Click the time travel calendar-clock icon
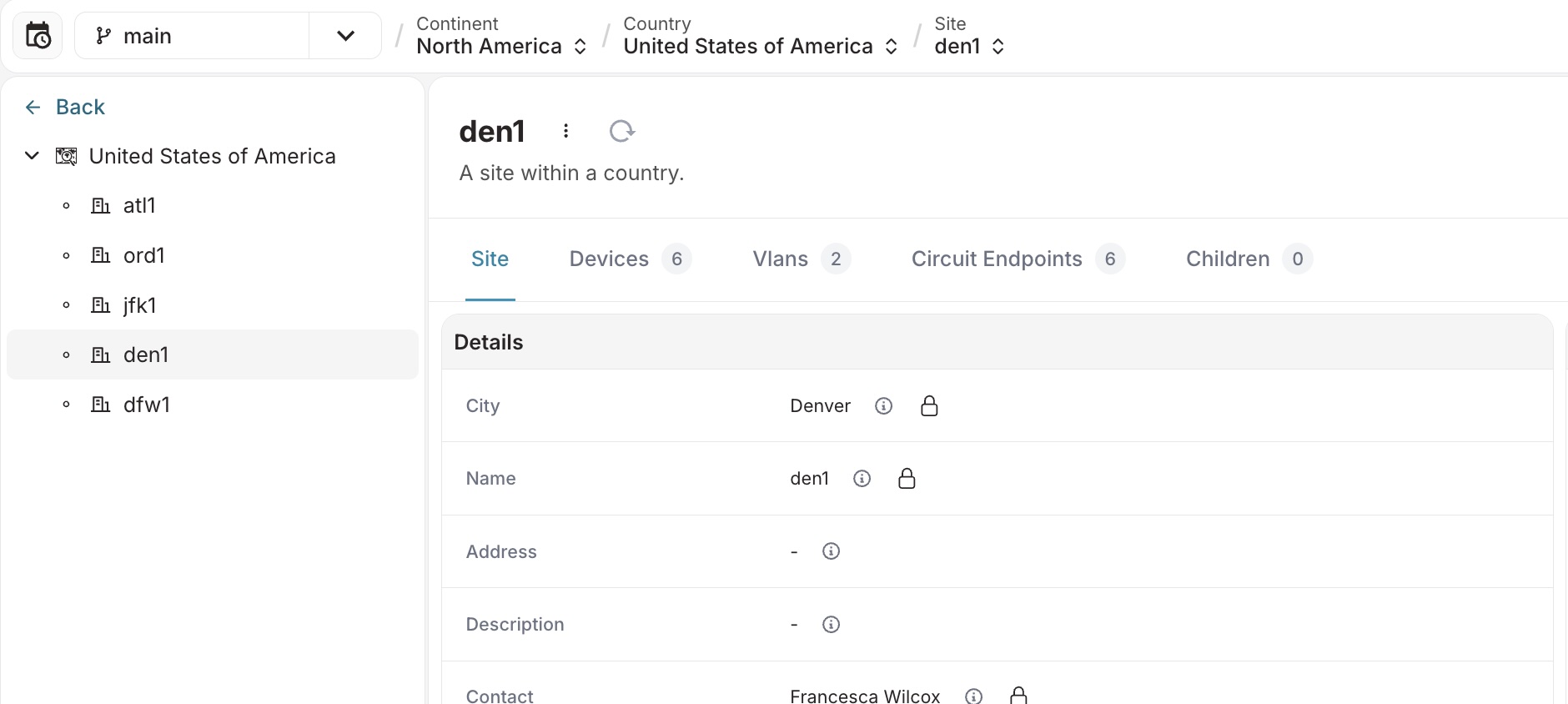1568x704 pixels. pos(38,36)
